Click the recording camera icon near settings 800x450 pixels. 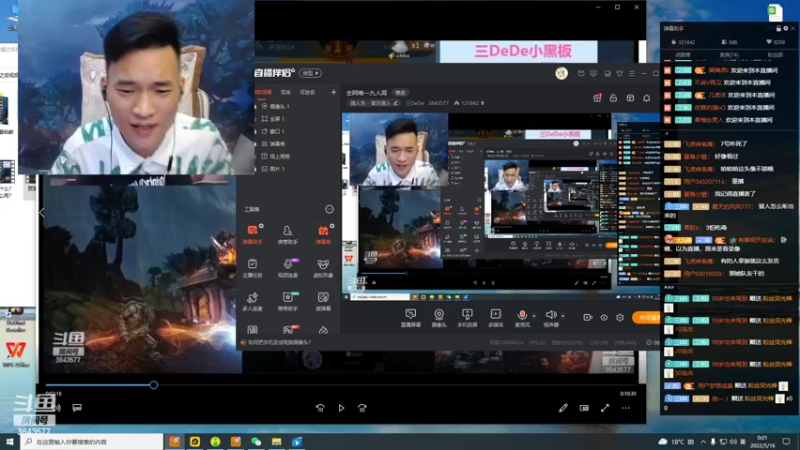pos(587,317)
